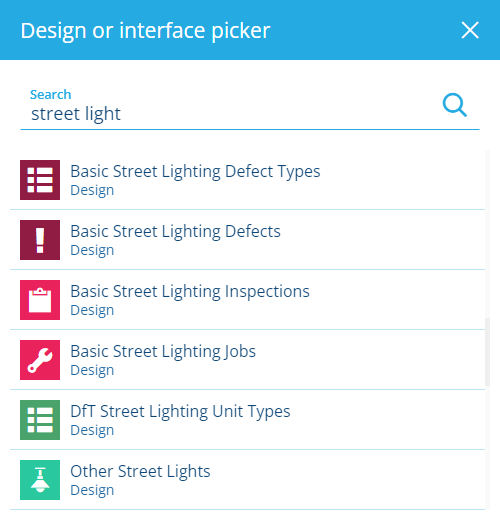Select Basic Street Lighting Defect Types
The height and width of the screenshot is (530, 500).
tap(247, 180)
